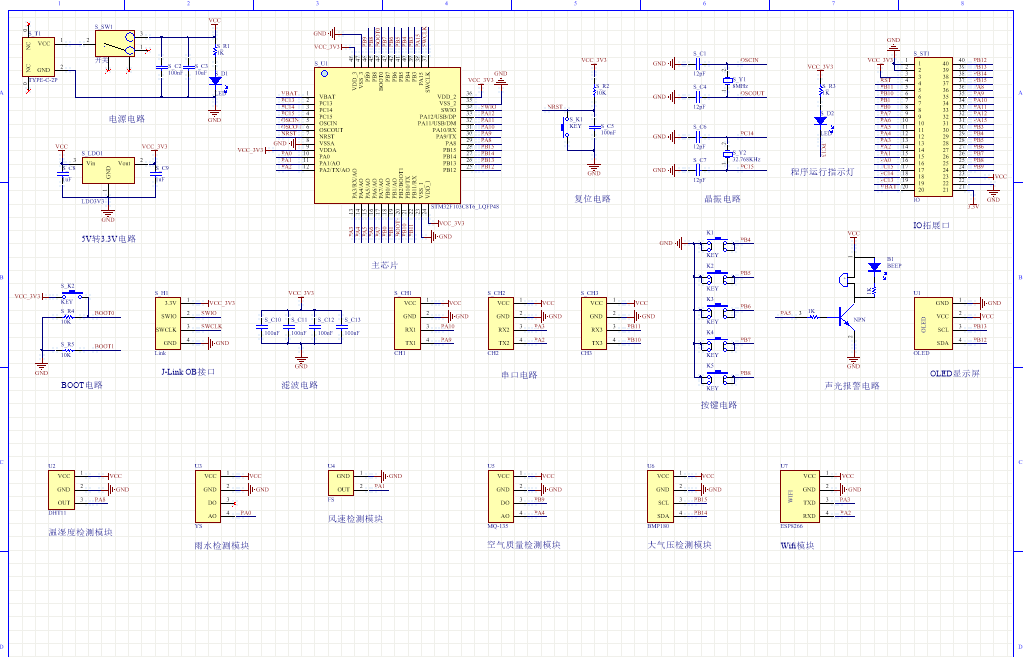Viewport: 1023px width, 657px height.
Task: Select the "电源电路" title label
Action: (128, 118)
